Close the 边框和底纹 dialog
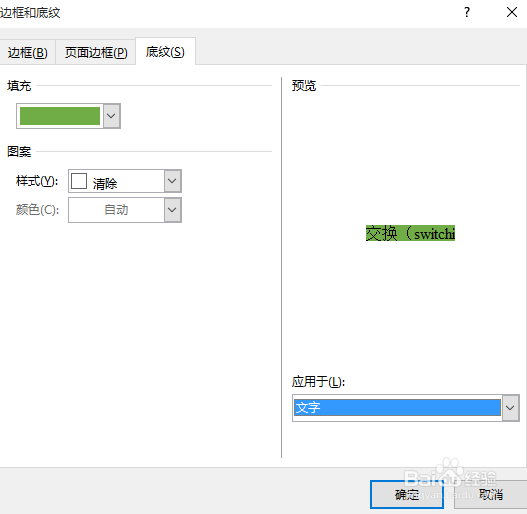Image resolution: width=527 pixels, height=514 pixels. tap(512, 12)
